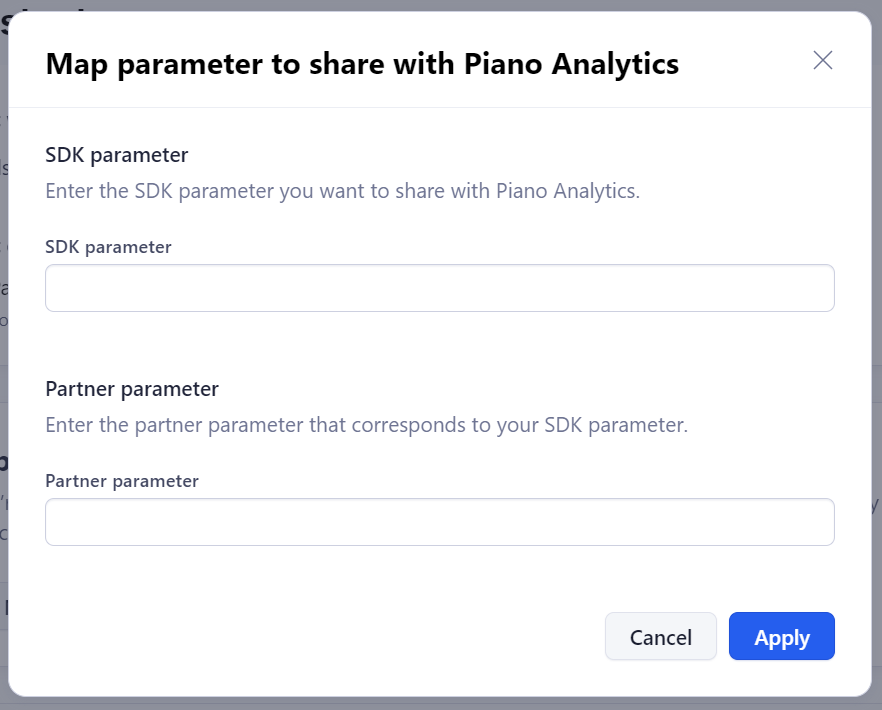
Task: Click the "Map parameter to share" dialog title
Action: click(x=362, y=64)
